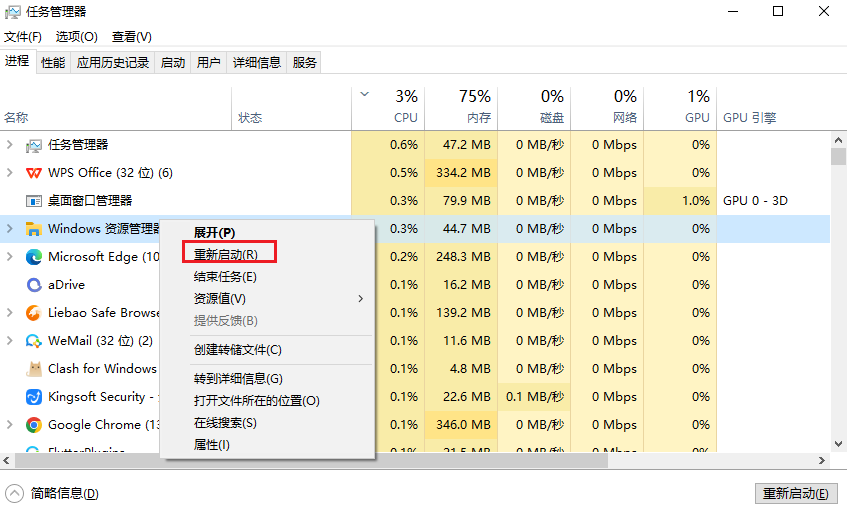
Task: Click the 346.0 MB memory cell
Action: coord(463,425)
